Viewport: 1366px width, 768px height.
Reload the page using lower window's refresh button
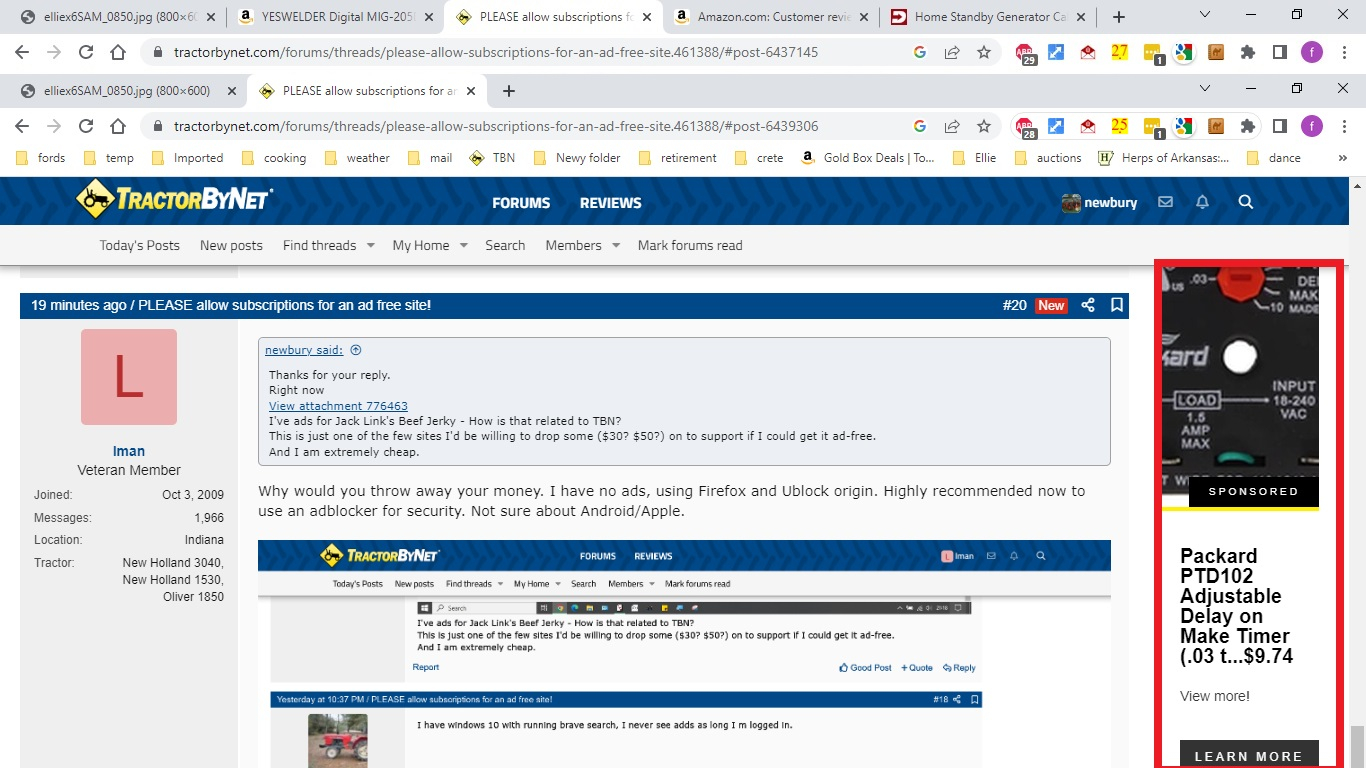tap(86, 126)
